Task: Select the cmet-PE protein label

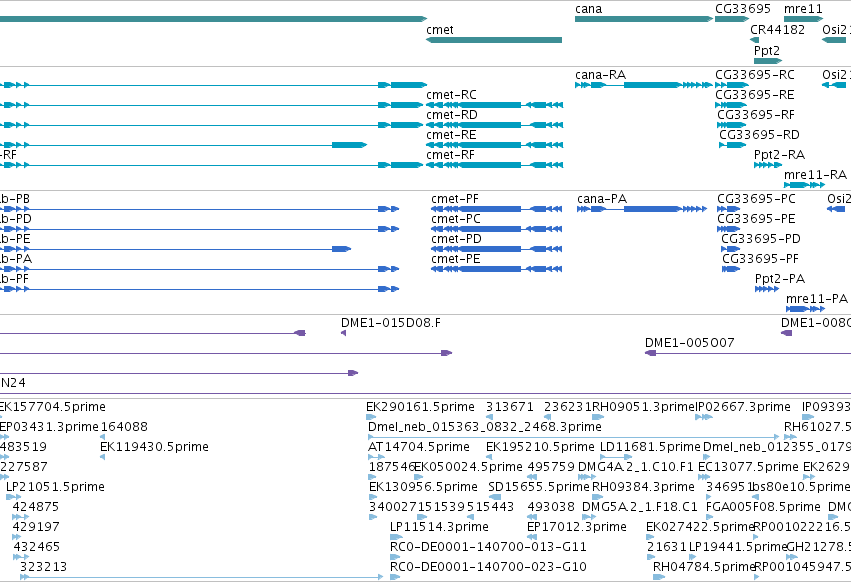Action: (x=455, y=259)
